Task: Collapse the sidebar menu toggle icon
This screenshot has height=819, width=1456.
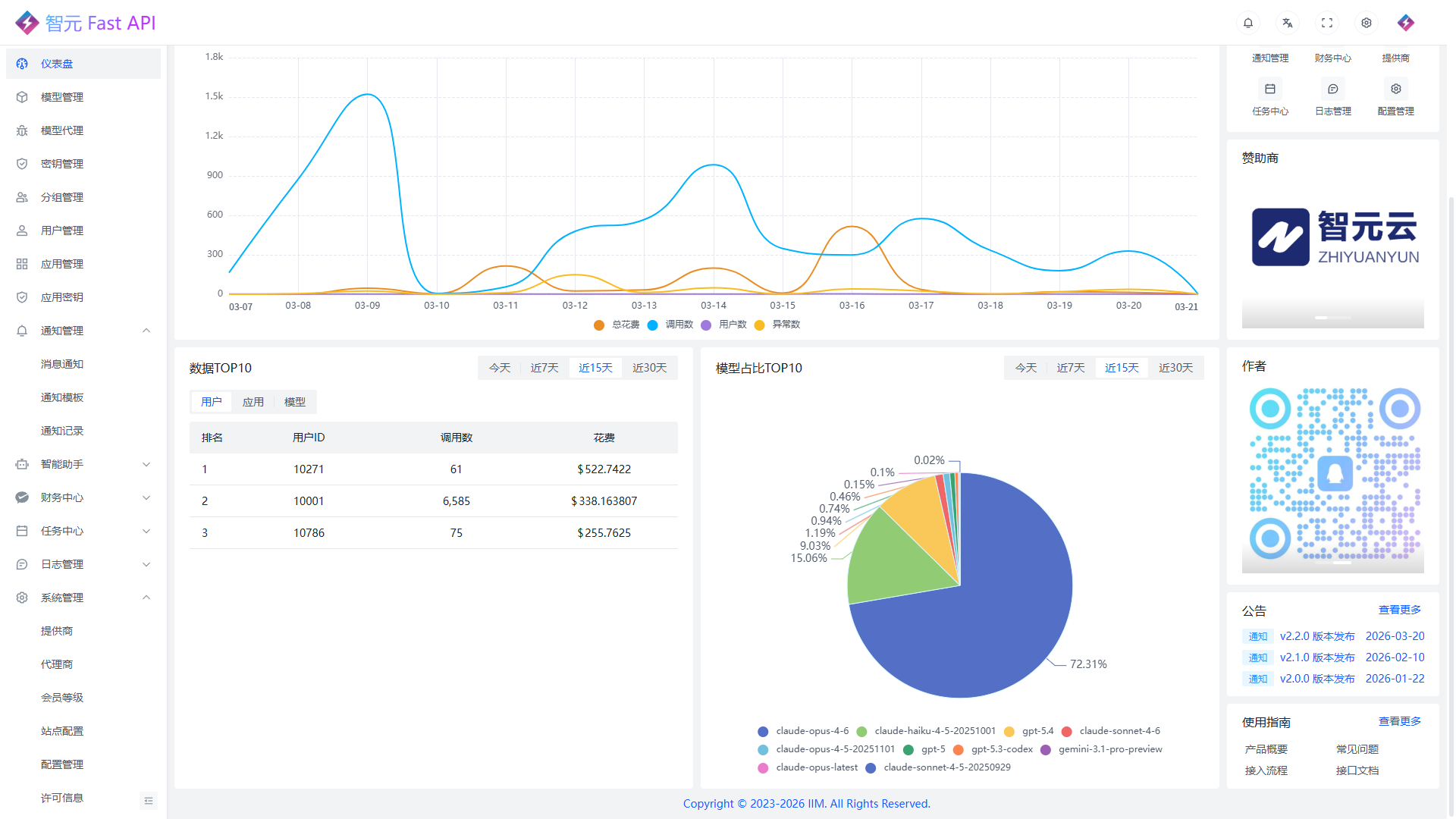Action: click(x=149, y=800)
